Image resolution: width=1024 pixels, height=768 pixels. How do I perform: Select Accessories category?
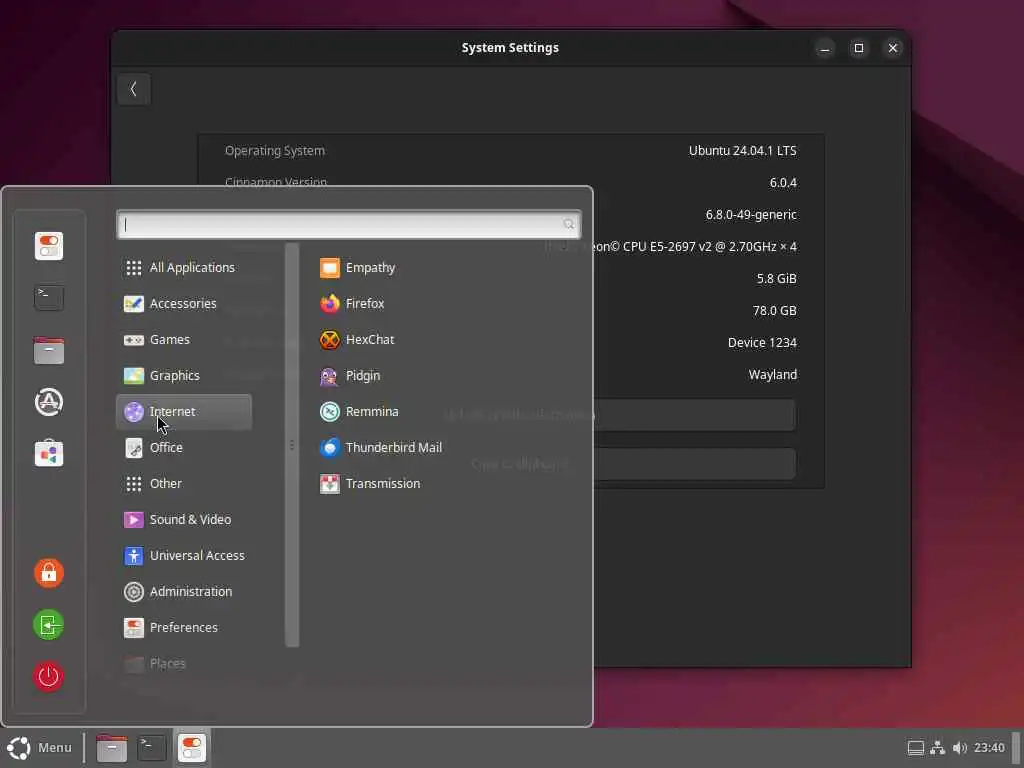[184, 304]
